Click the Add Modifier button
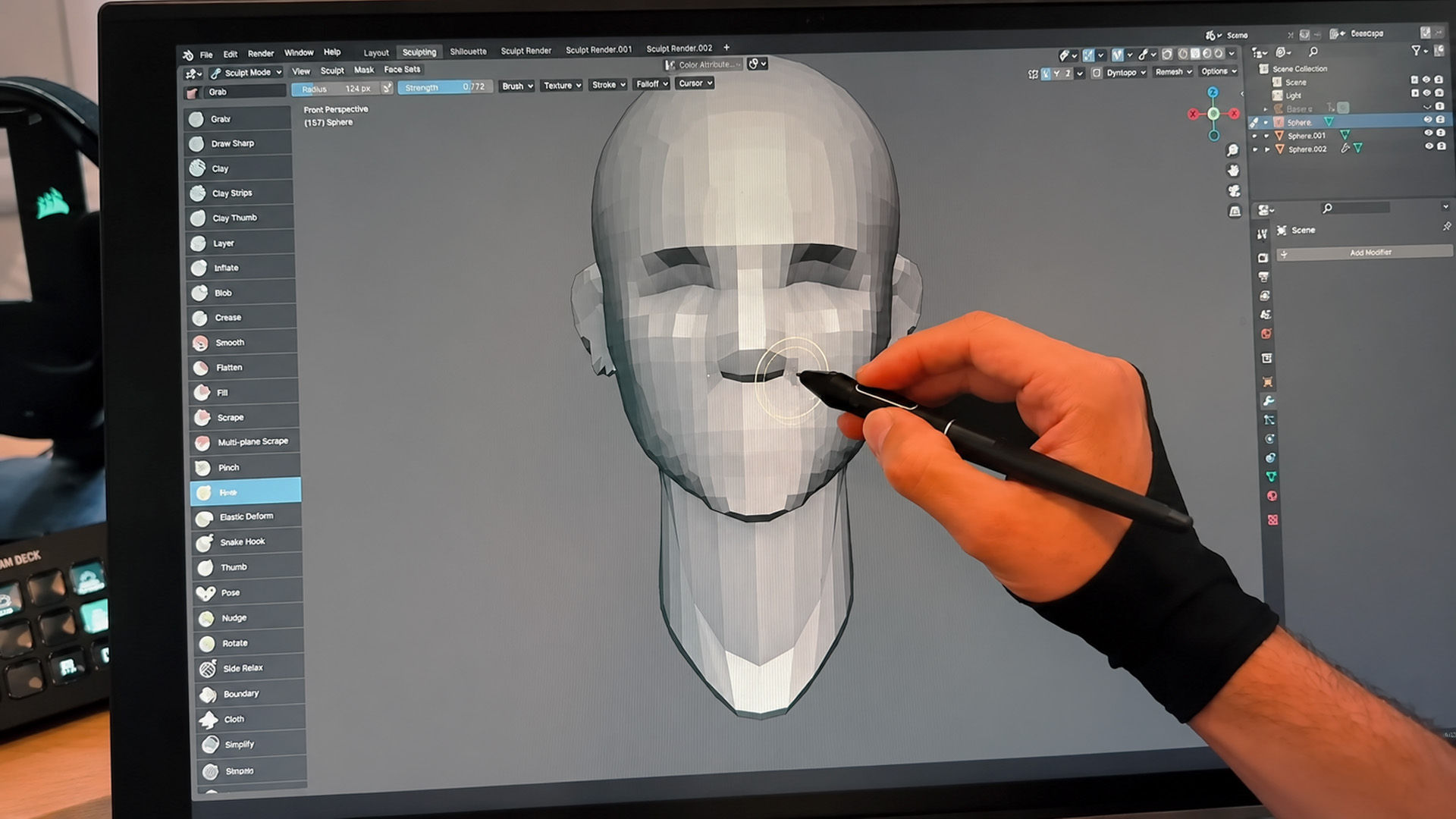1456x819 pixels. click(1365, 253)
